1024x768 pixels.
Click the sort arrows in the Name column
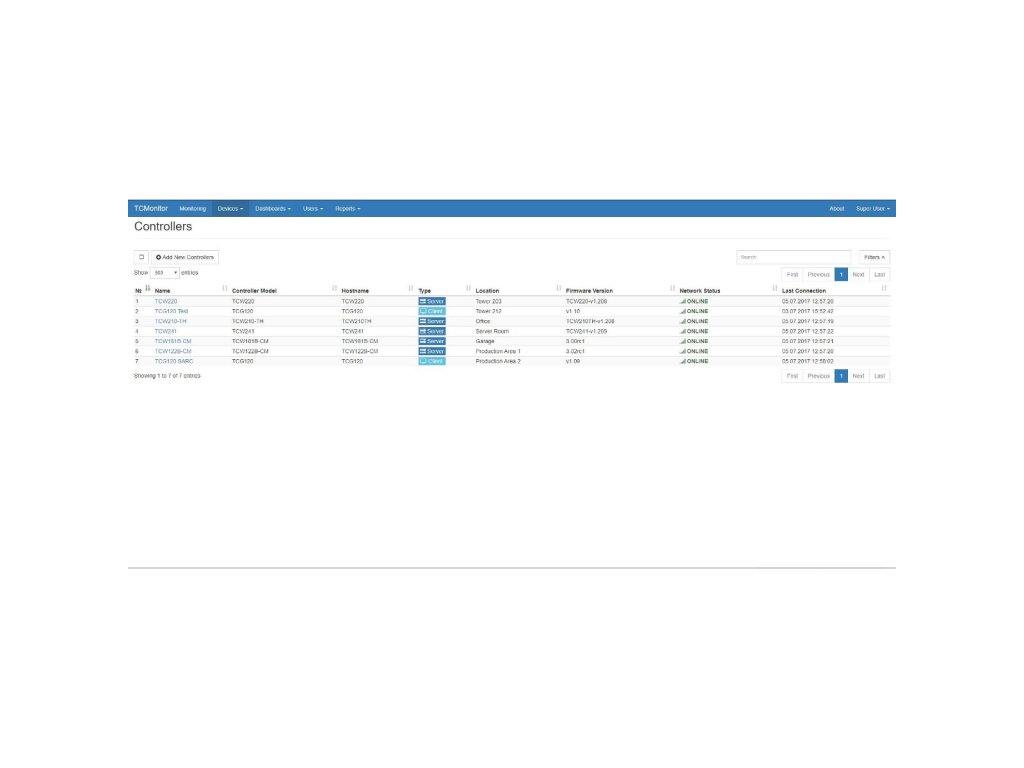pos(224,290)
